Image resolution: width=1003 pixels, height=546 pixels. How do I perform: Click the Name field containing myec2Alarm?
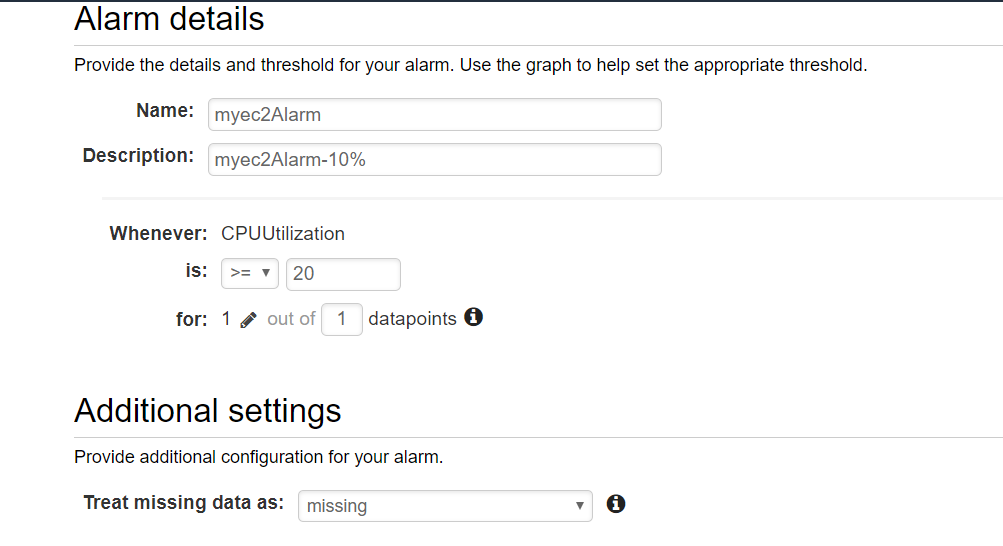434,114
